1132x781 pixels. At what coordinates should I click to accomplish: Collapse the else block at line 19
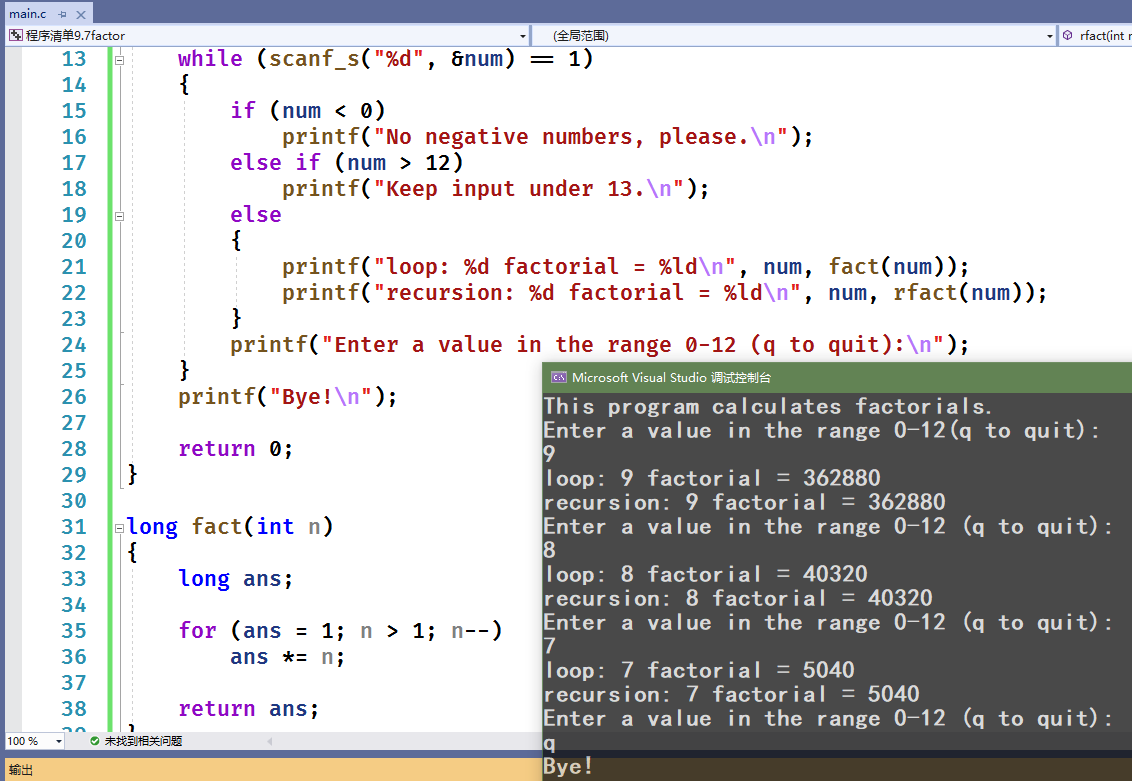[120, 216]
